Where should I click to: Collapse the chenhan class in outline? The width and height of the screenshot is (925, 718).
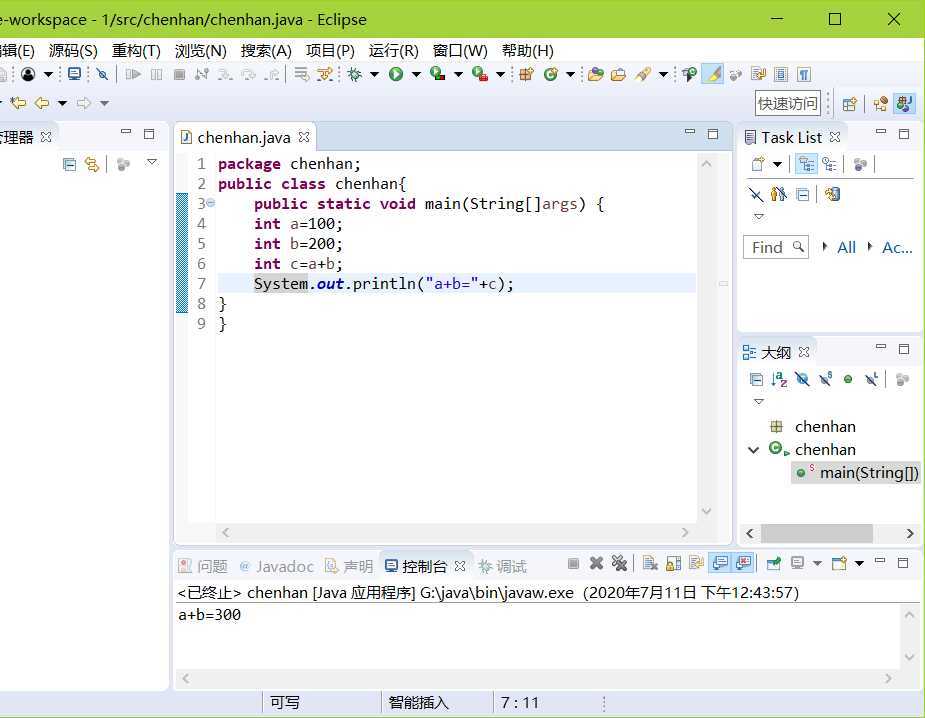point(753,450)
